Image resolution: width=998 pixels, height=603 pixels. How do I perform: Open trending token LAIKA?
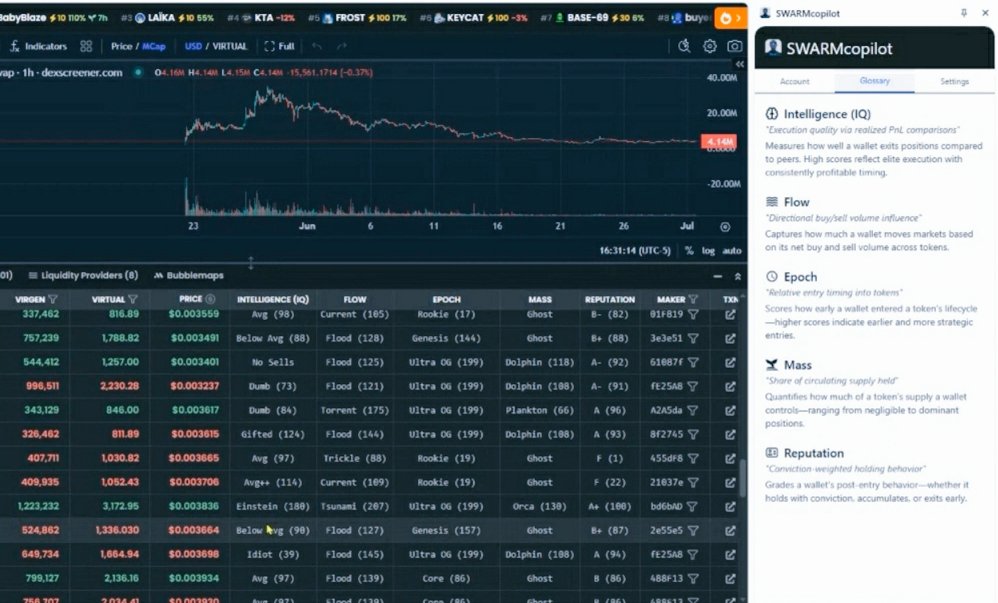click(x=167, y=18)
